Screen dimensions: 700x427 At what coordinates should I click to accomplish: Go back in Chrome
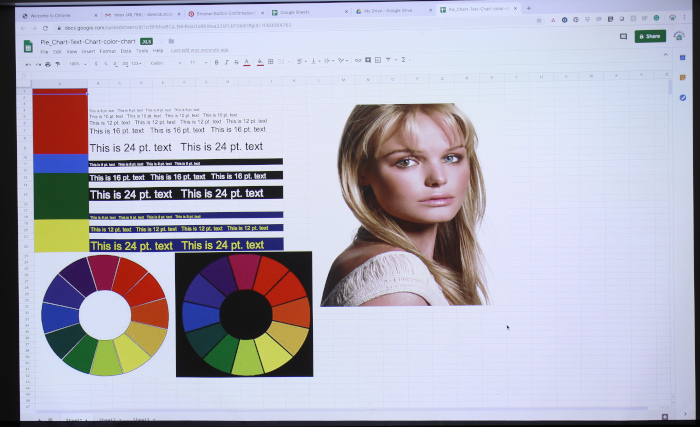[23, 28]
